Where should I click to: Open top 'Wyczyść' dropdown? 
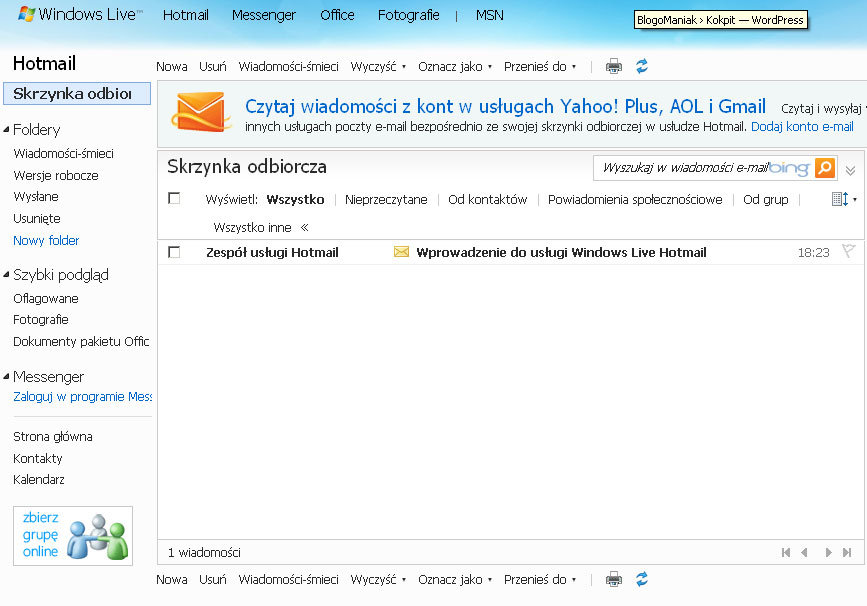point(378,67)
